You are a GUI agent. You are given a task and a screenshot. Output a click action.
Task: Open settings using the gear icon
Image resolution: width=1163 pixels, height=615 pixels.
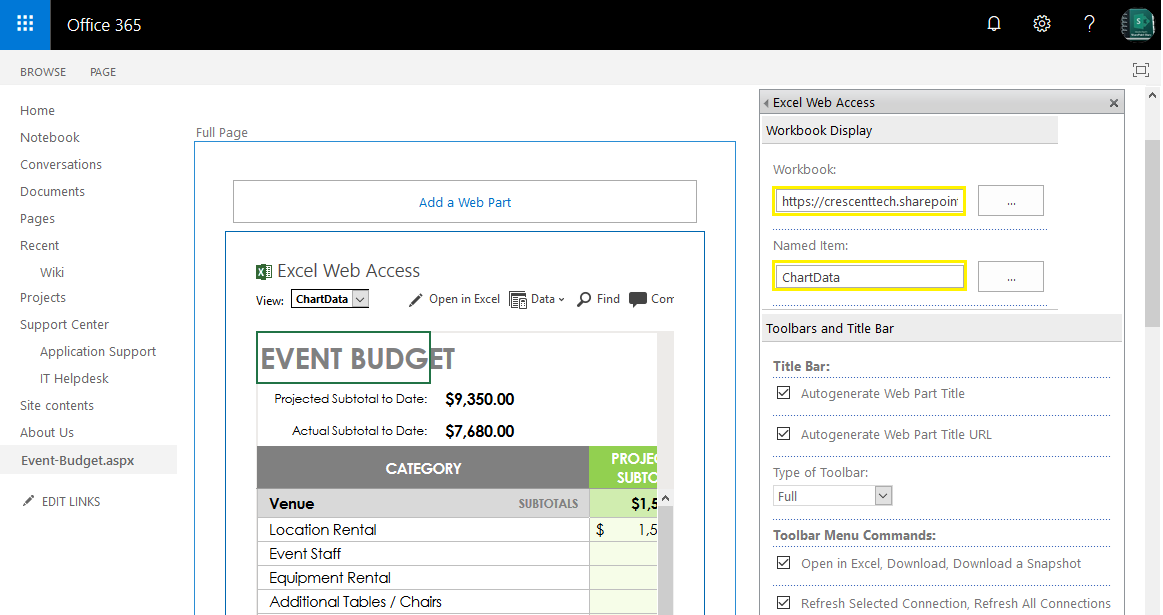point(1041,23)
